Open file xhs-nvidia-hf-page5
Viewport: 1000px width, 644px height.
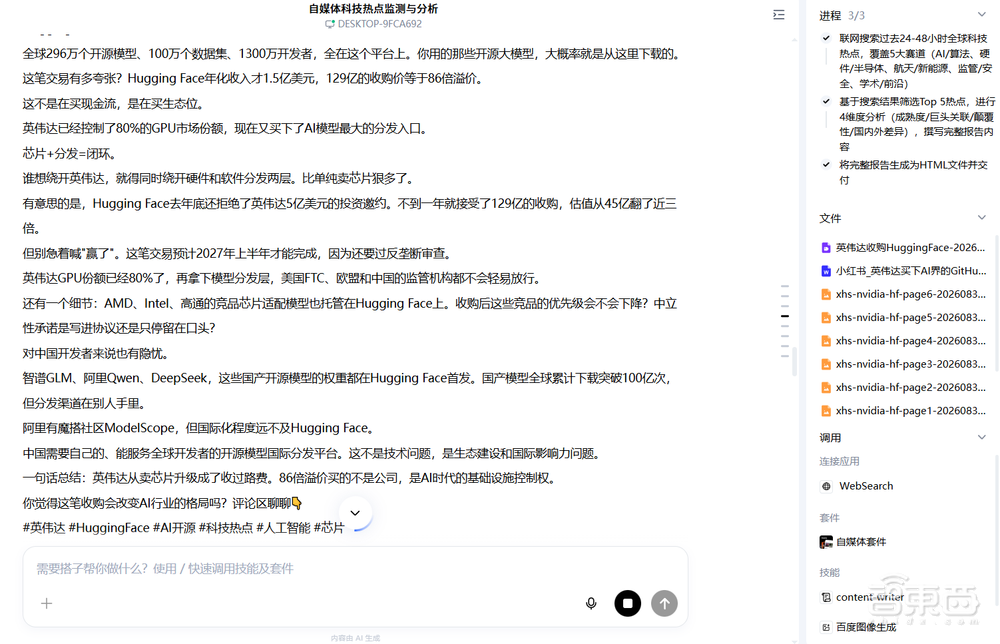coord(903,318)
